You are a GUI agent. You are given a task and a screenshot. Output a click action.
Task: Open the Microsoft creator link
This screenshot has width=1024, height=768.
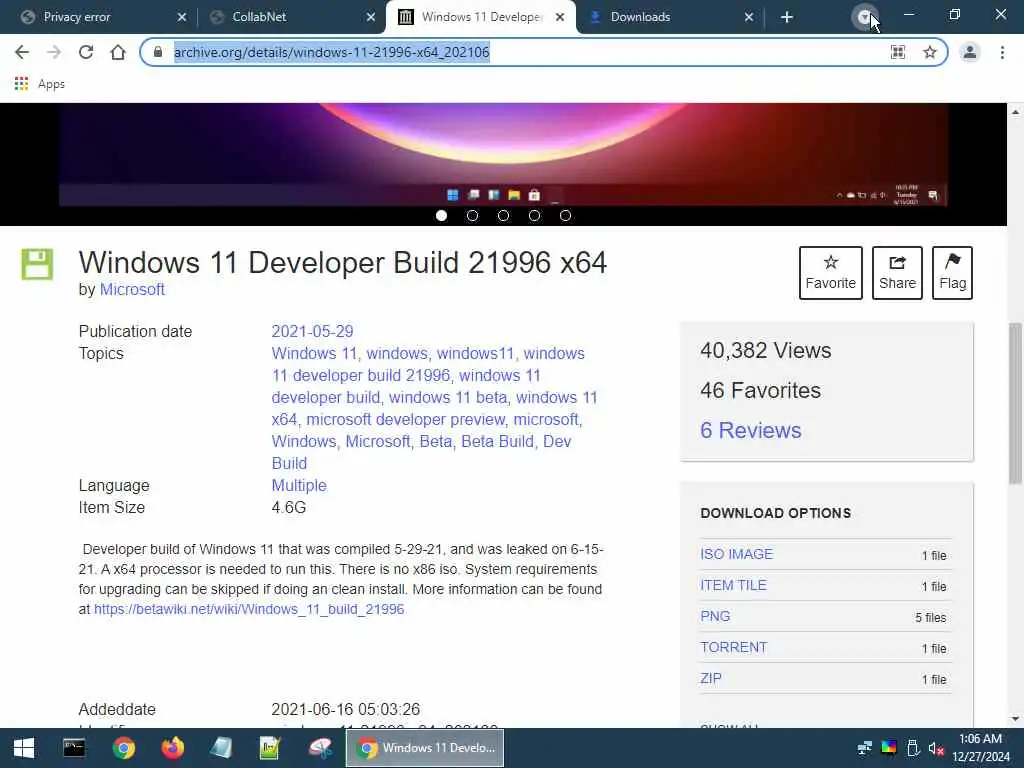click(132, 289)
